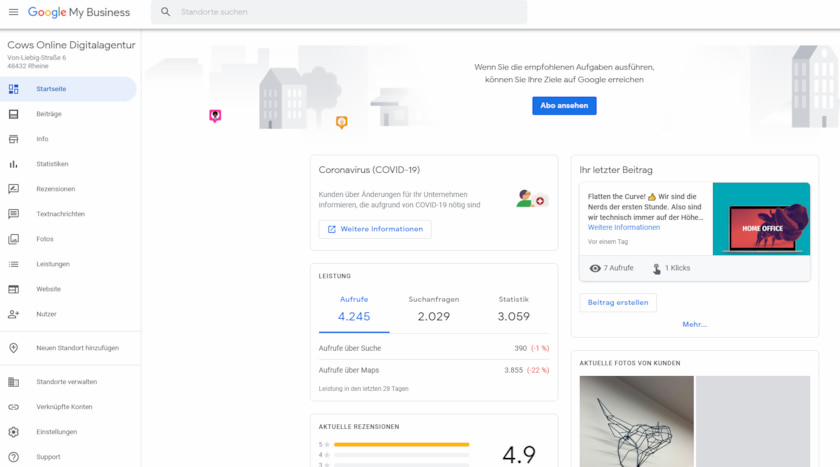Click Weitere Informationen button in COVID card
This screenshot has height=467, width=840.
(x=375, y=229)
